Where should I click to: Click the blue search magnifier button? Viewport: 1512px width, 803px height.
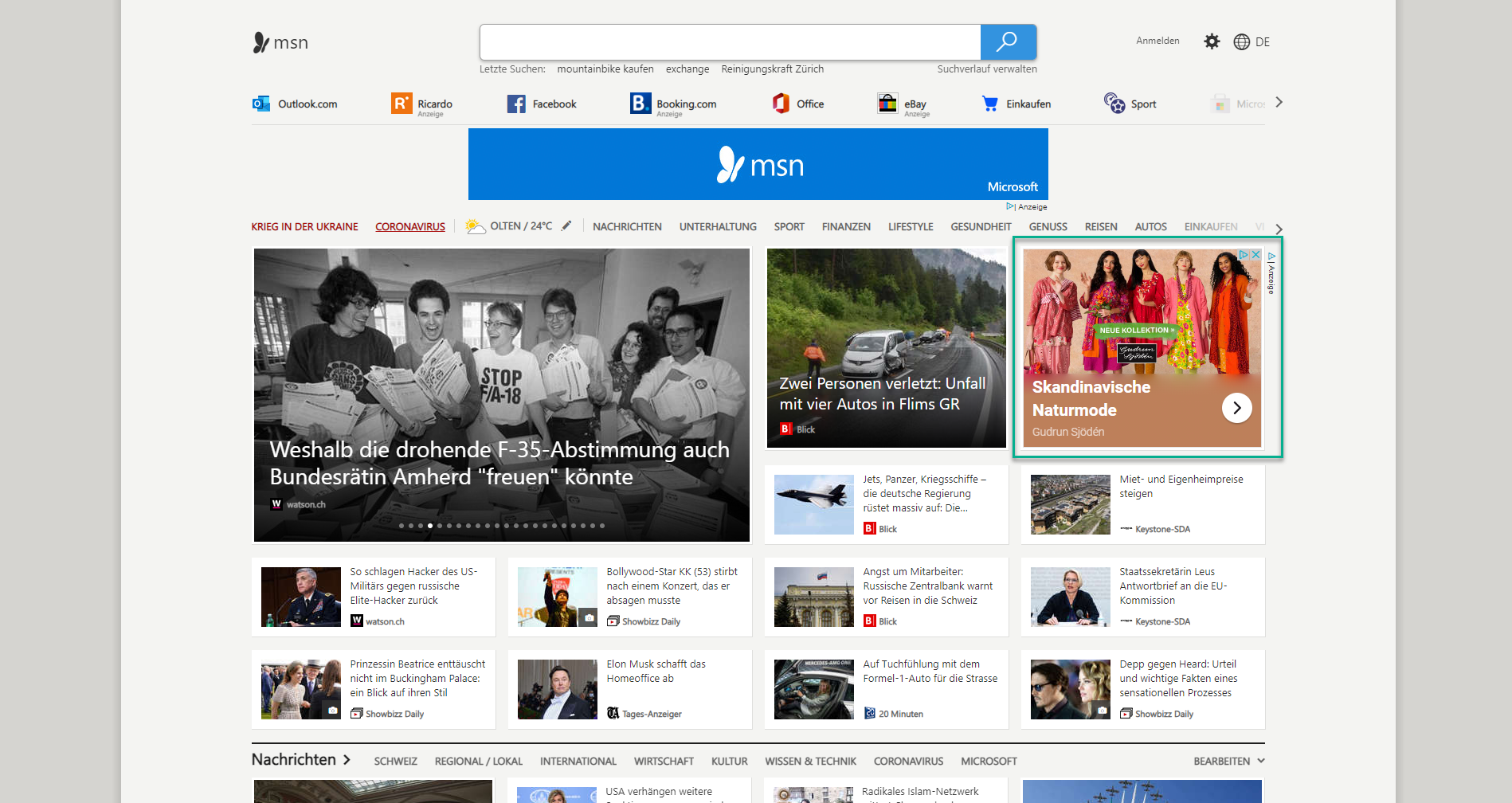click(x=1008, y=41)
